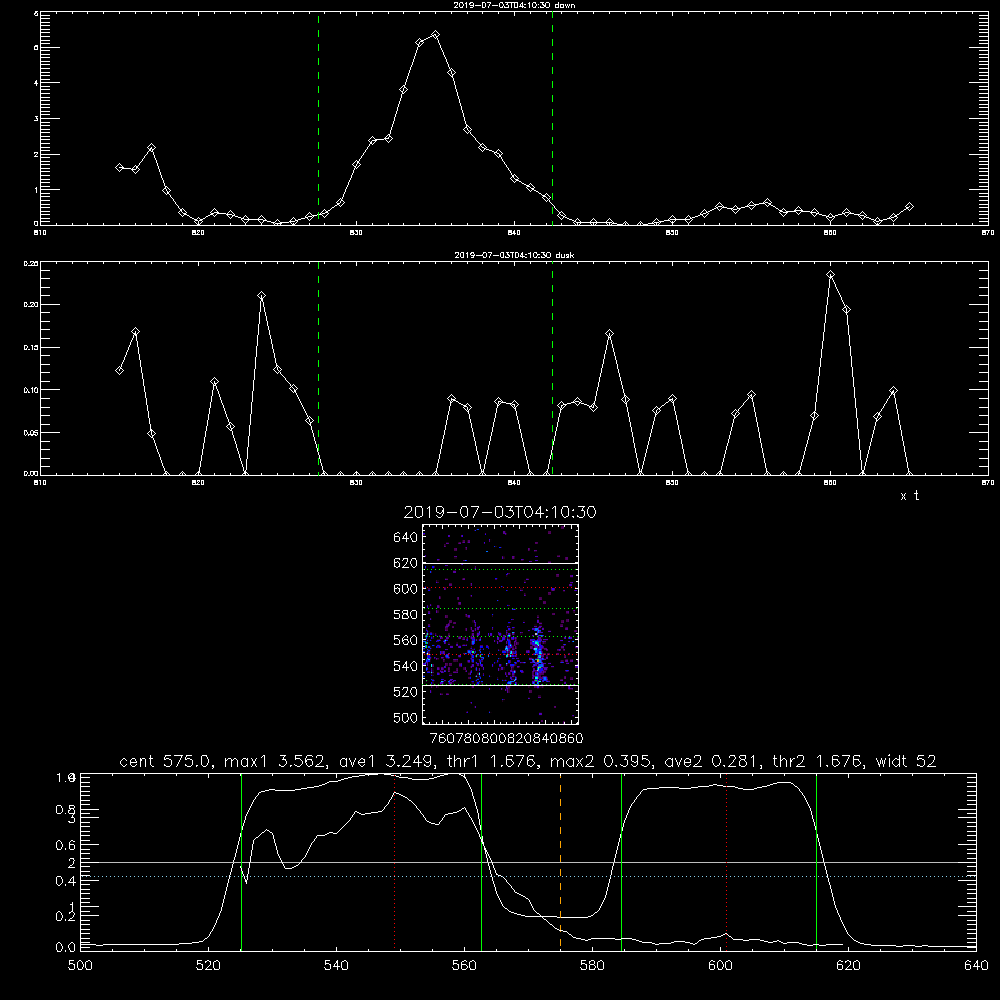This screenshot has width=1000, height=1000.
Task: Click the '0.20' label on dusk plot y-axis
Action: (x=31, y=305)
